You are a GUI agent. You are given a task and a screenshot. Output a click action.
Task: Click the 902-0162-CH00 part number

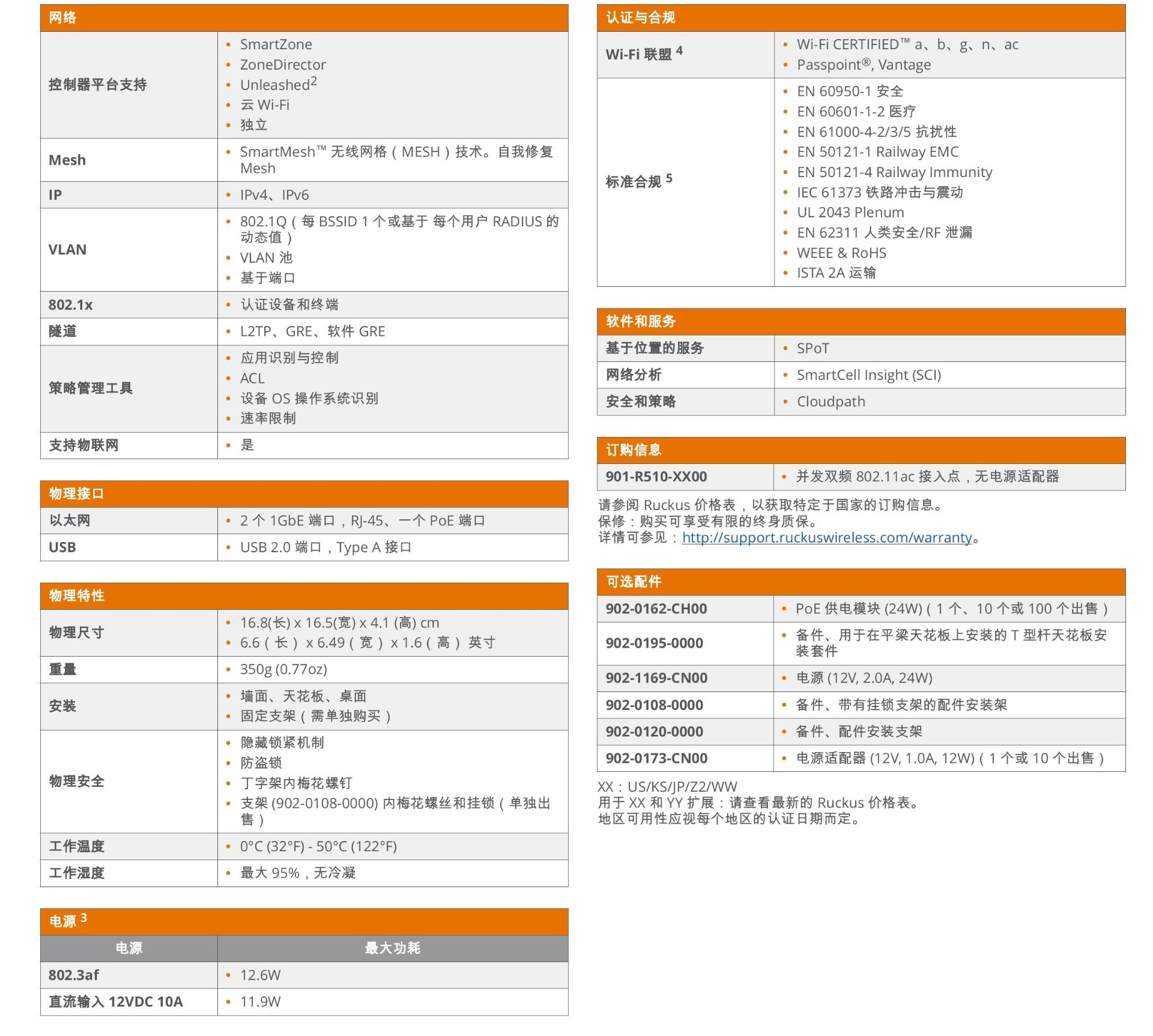656,609
